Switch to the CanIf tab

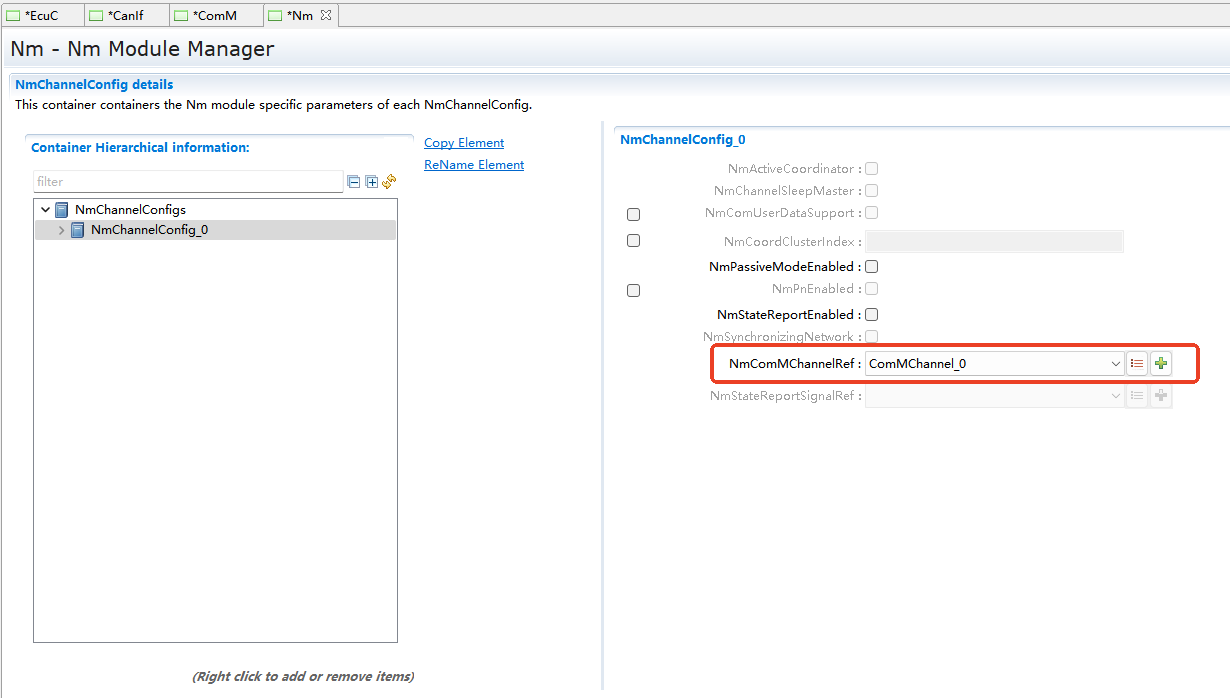[125, 15]
